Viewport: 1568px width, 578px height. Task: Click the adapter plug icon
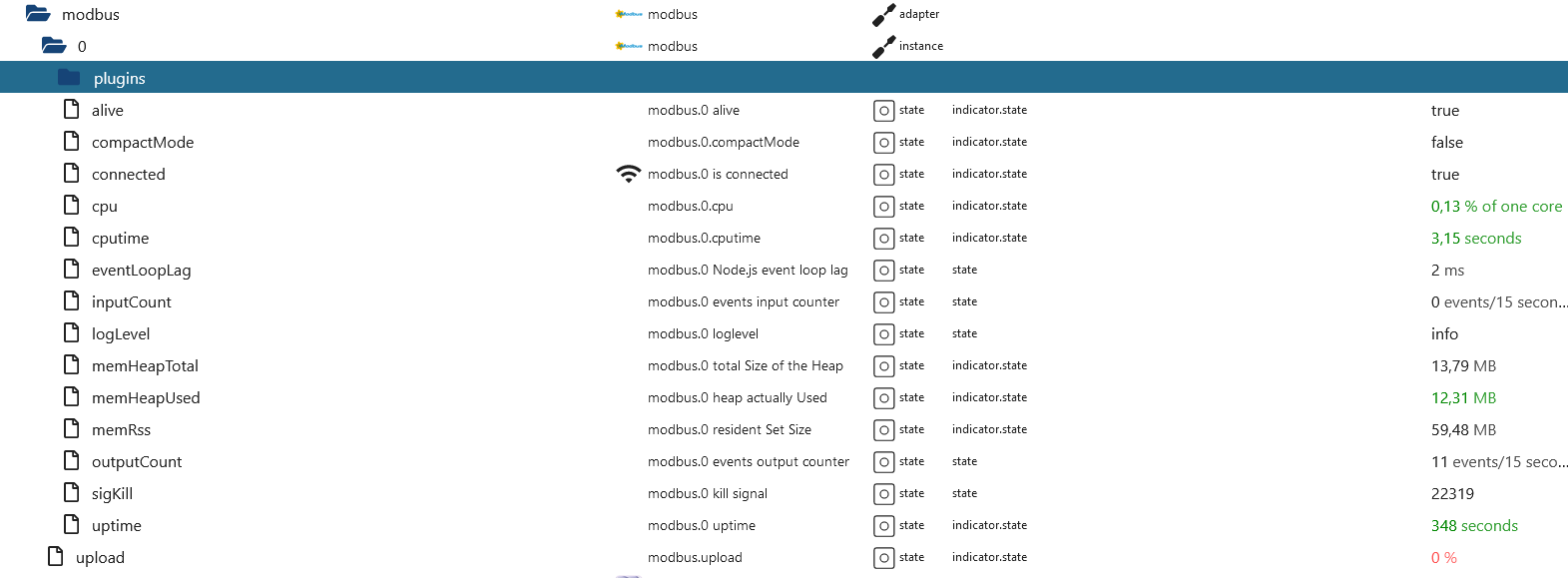(883, 15)
